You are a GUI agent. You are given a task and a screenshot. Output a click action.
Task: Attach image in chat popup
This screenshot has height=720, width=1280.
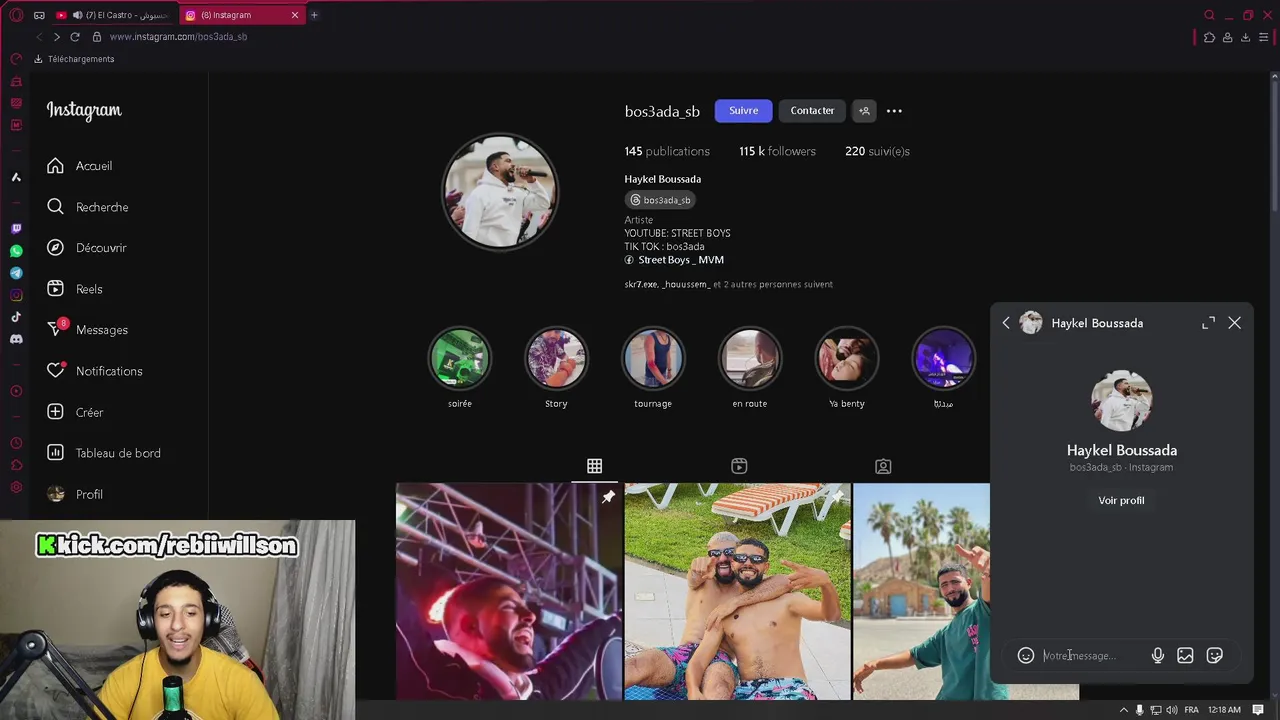[x=1185, y=656]
